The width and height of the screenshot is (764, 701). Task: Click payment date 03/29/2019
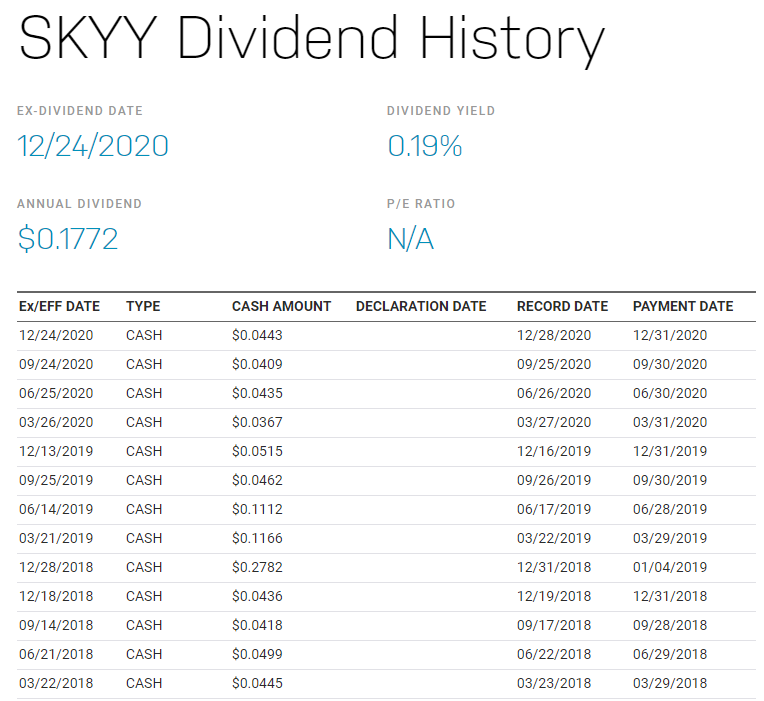pyautogui.click(x=670, y=538)
